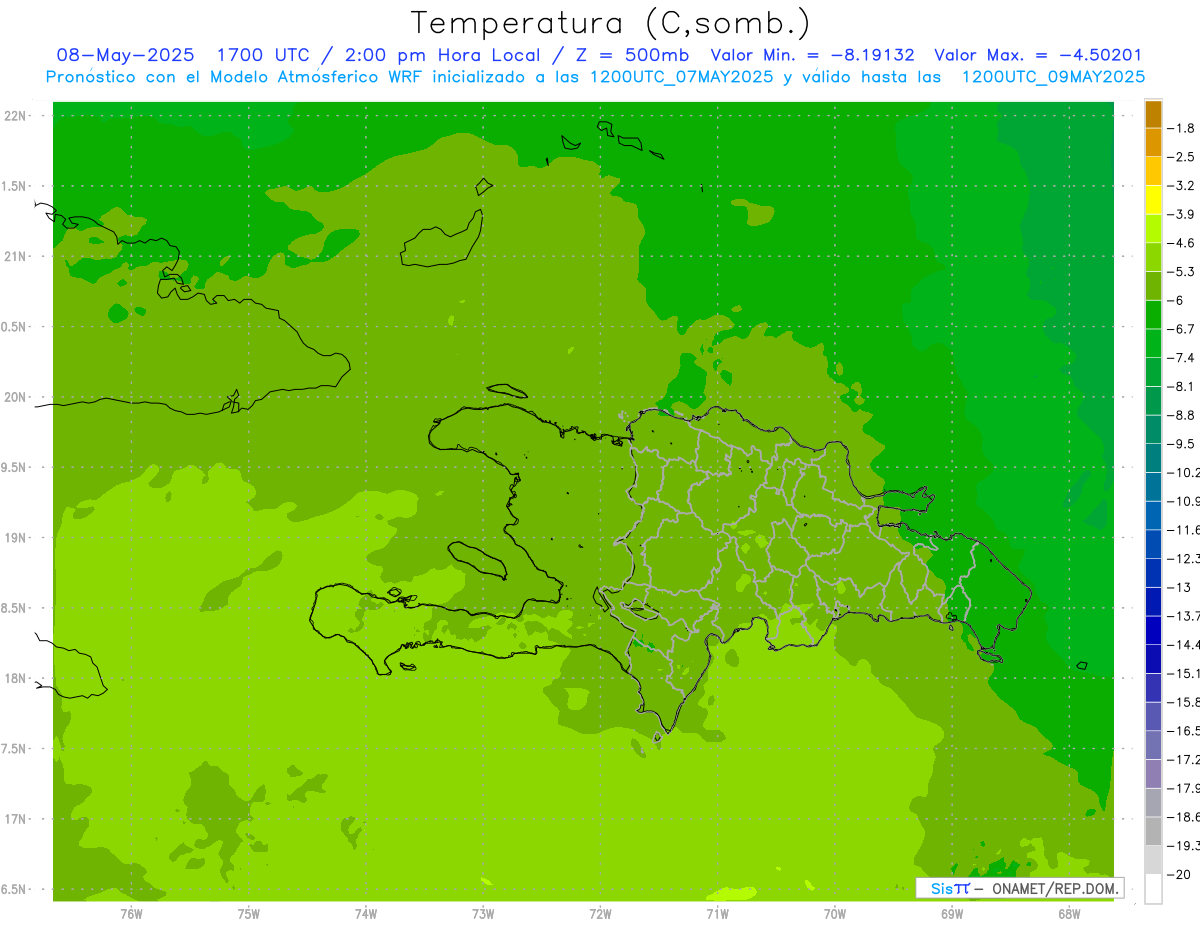
Task: Click '1200UTC_07MAY2025' initialization time
Action: click(x=682, y=77)
